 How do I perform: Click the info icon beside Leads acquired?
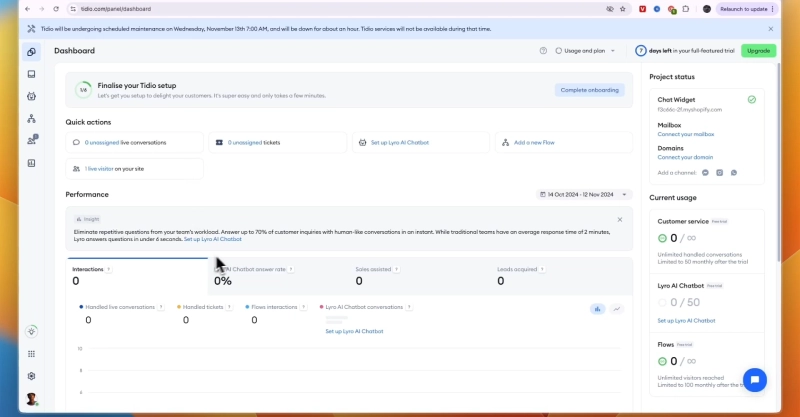542,269
